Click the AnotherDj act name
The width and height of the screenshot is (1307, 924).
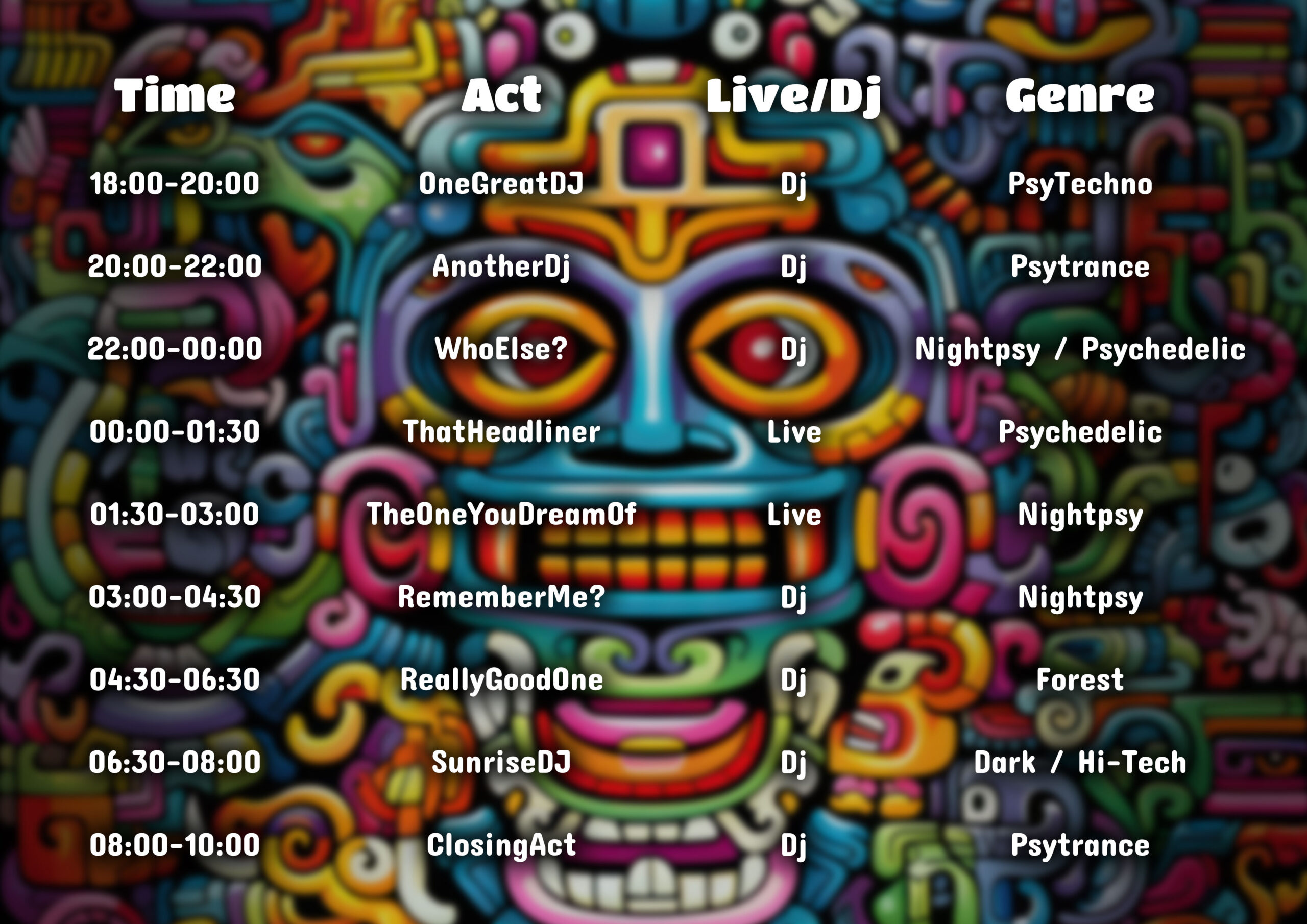[501, 267]
